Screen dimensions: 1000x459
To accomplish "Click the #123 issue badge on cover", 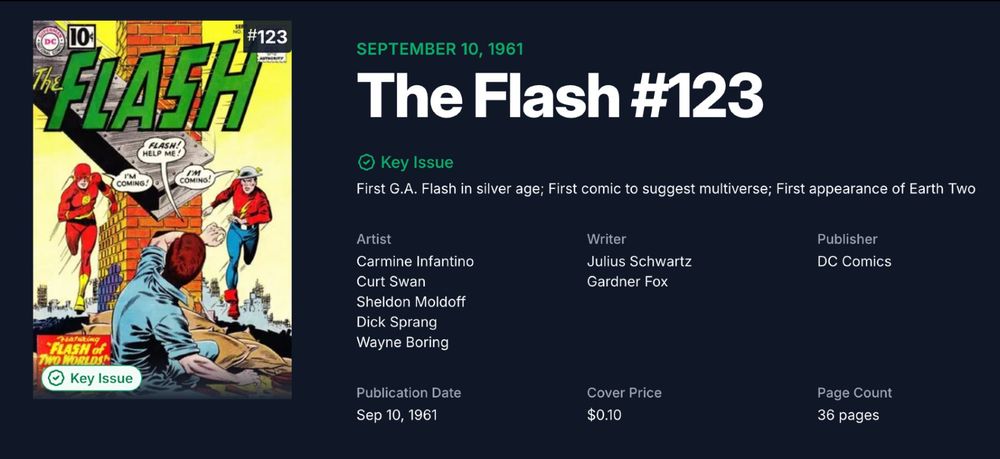I will [x=267, y=36].
